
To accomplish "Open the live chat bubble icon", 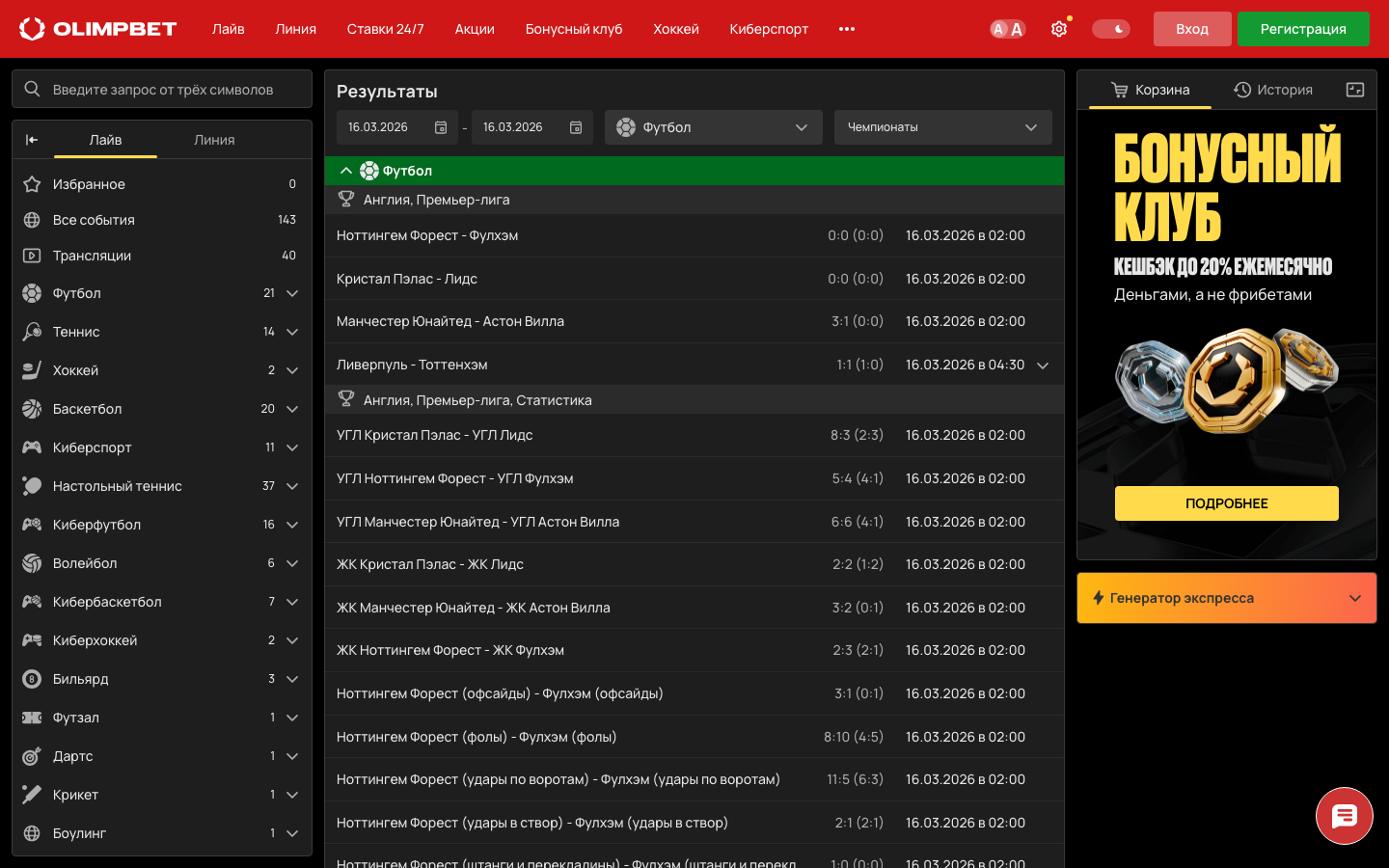I will (x=1344, y=816).
